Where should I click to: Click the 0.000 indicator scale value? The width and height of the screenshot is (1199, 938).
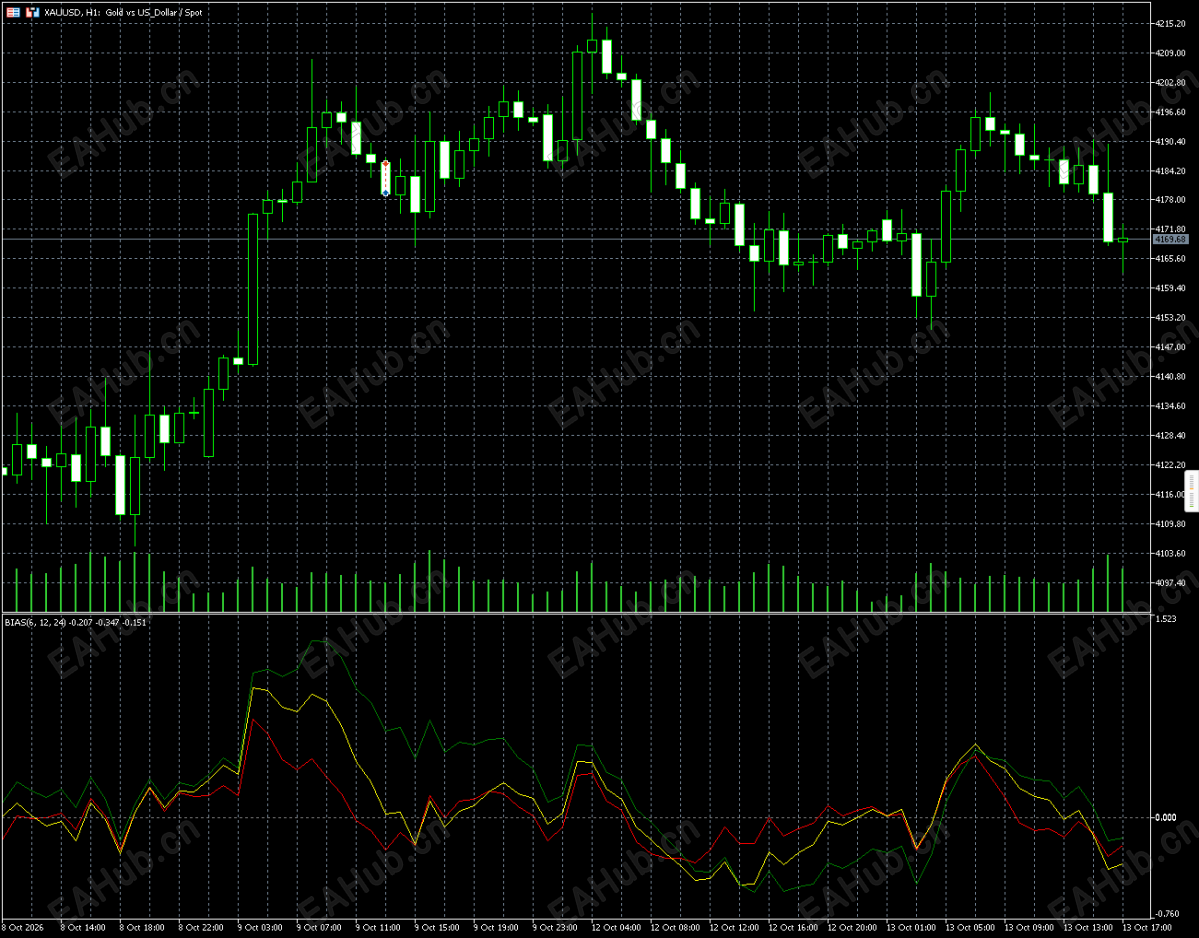[x=1166, y=818]
